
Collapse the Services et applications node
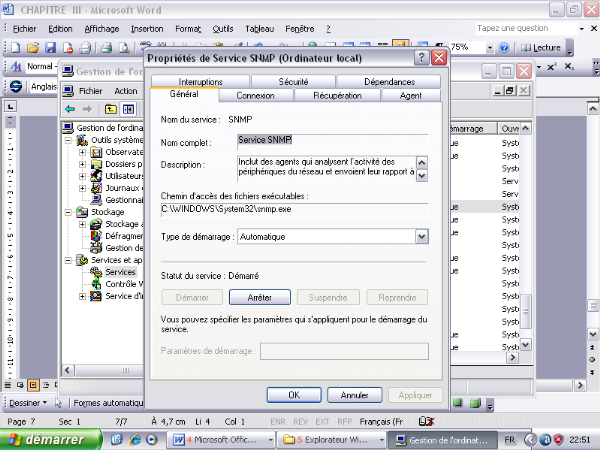click(x=68, y=261)
